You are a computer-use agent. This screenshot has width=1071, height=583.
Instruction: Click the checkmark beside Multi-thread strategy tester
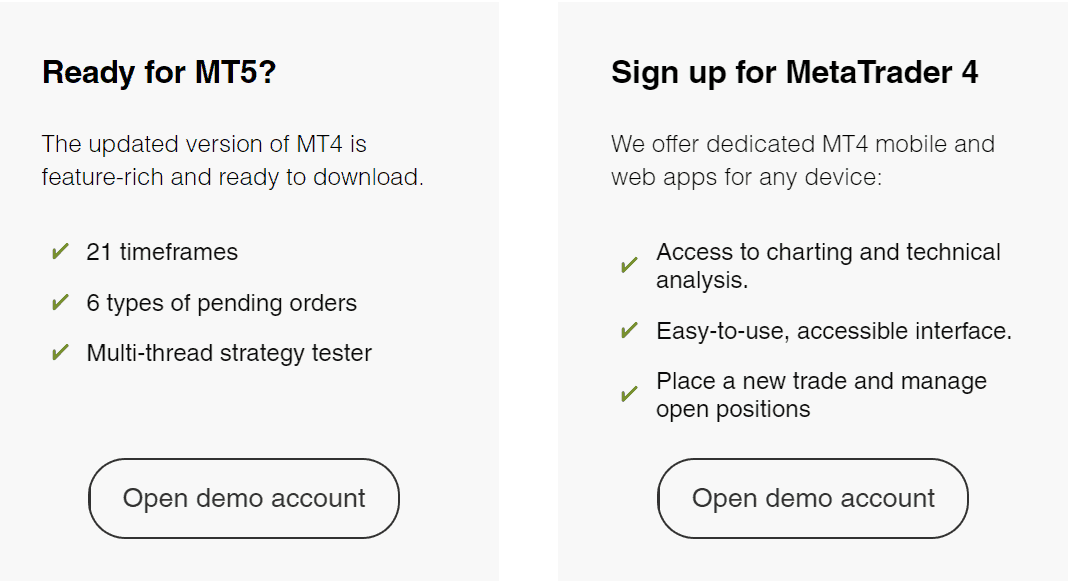pos(60,352)
